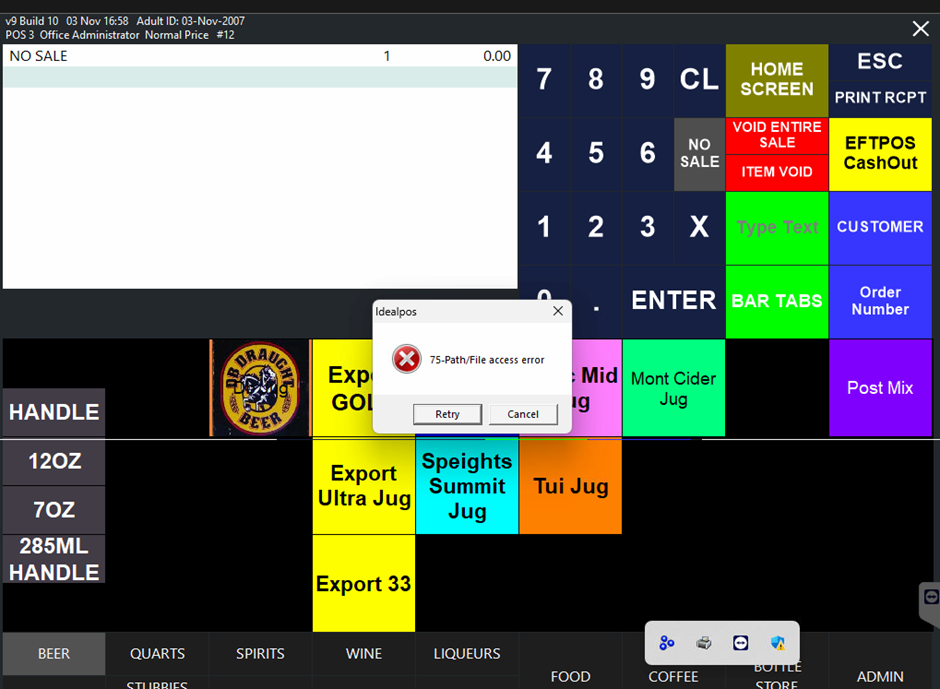Select the 12OZ size option
Screen dimensions: 940x689
coord(54,462)
